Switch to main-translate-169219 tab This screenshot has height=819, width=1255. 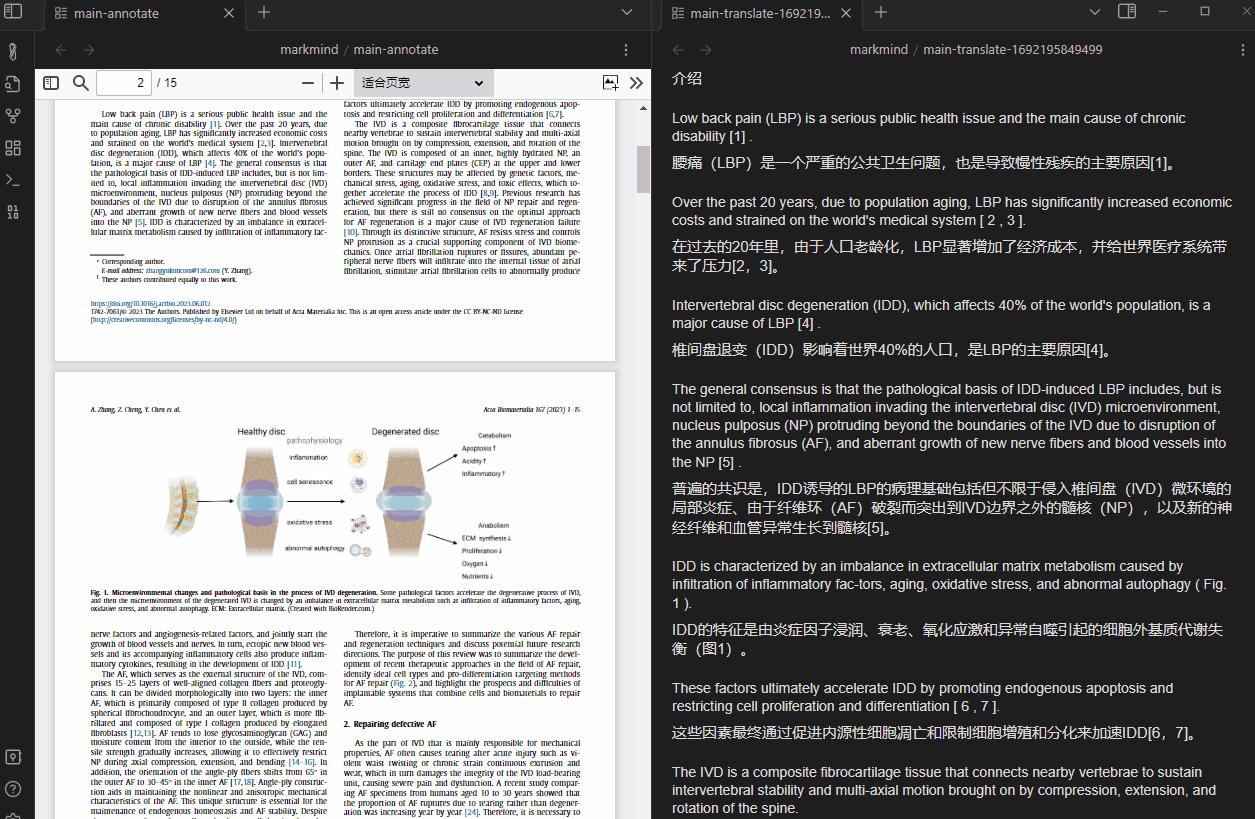tap(760, 13)
